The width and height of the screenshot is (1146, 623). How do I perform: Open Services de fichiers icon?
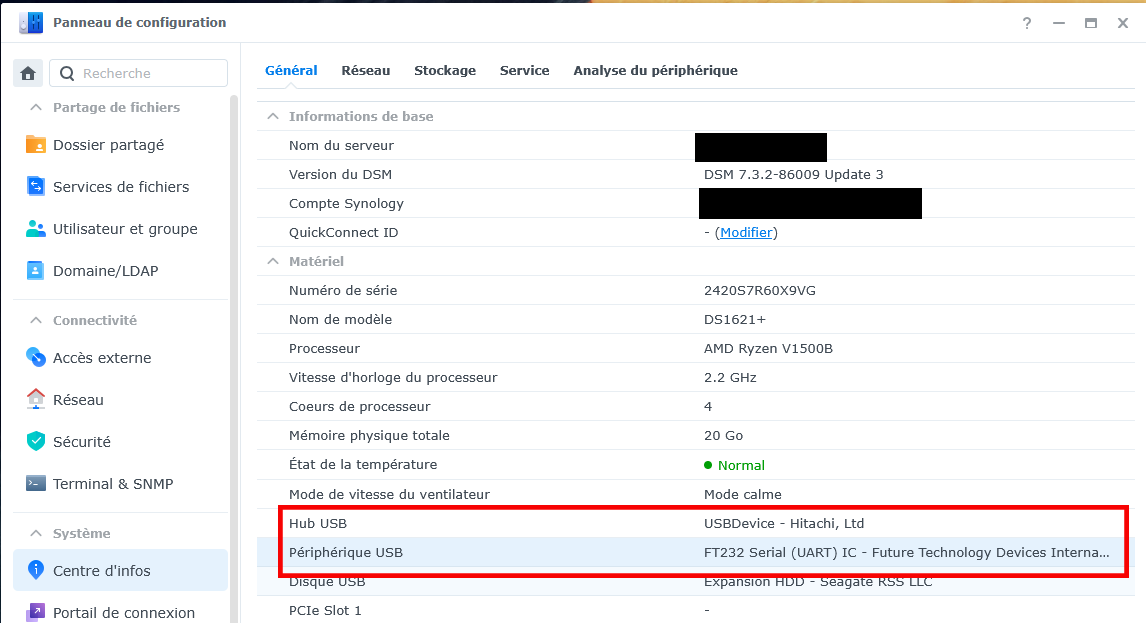(x=35, y=186)
